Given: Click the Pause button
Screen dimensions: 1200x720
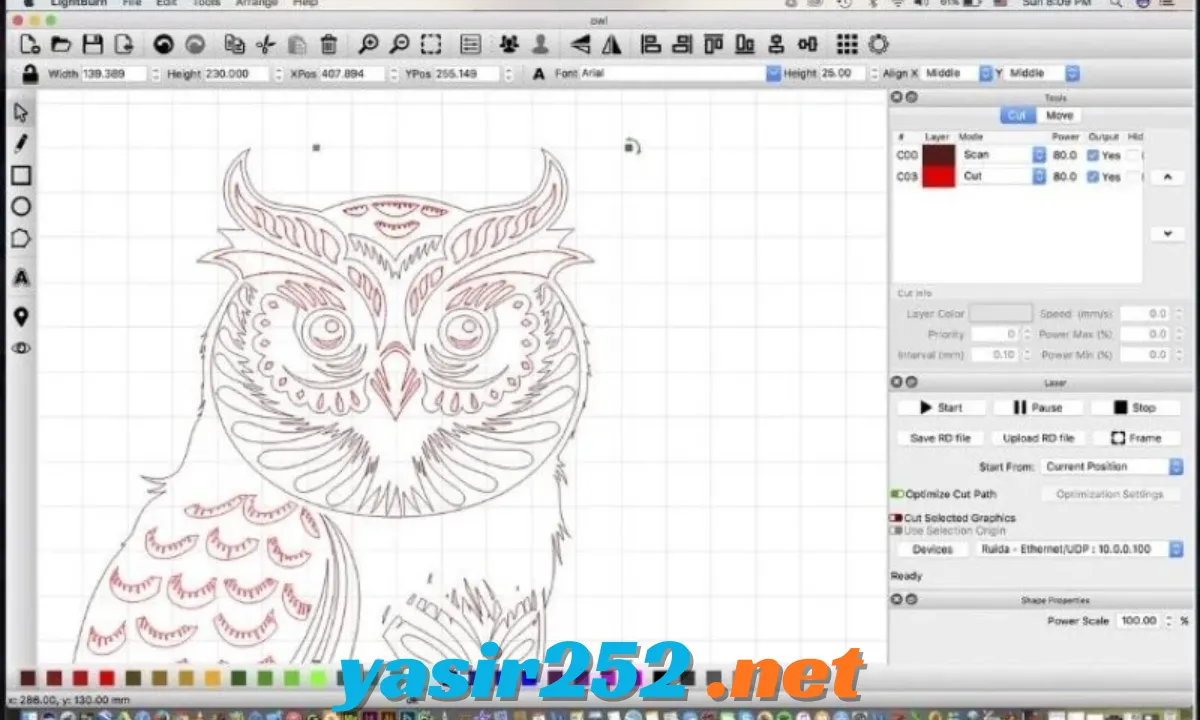Looking at the screenshot, I should coord(1037,407).
